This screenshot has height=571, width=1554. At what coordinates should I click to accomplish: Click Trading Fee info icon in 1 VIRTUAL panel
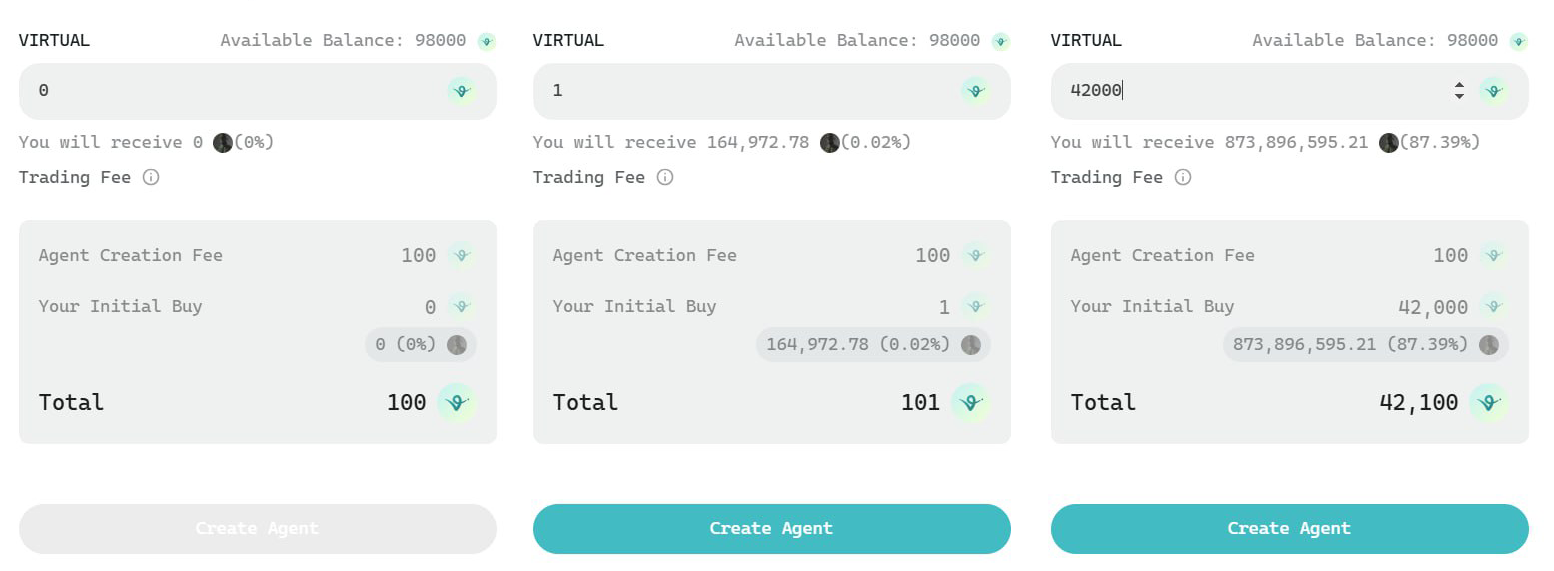coord(664,177)
